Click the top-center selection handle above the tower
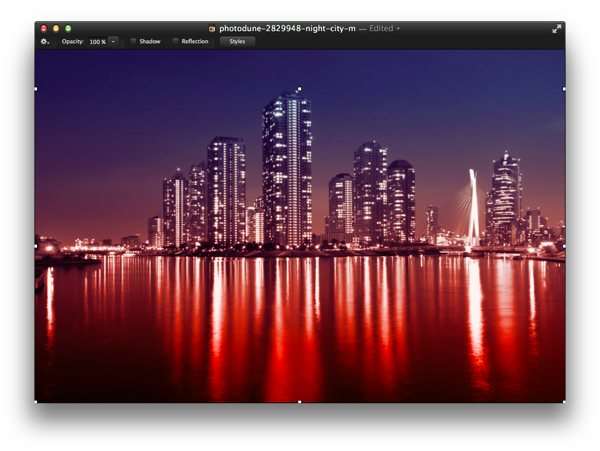600x451 pixels. (300, 89)
